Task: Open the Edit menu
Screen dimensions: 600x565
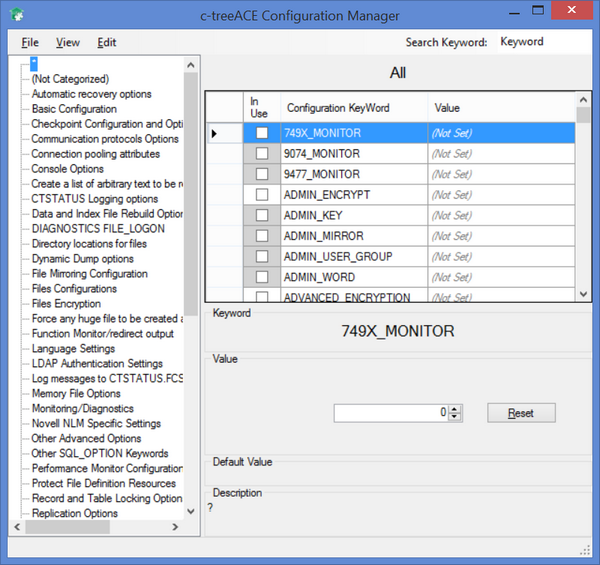Action: click(107, 43)
